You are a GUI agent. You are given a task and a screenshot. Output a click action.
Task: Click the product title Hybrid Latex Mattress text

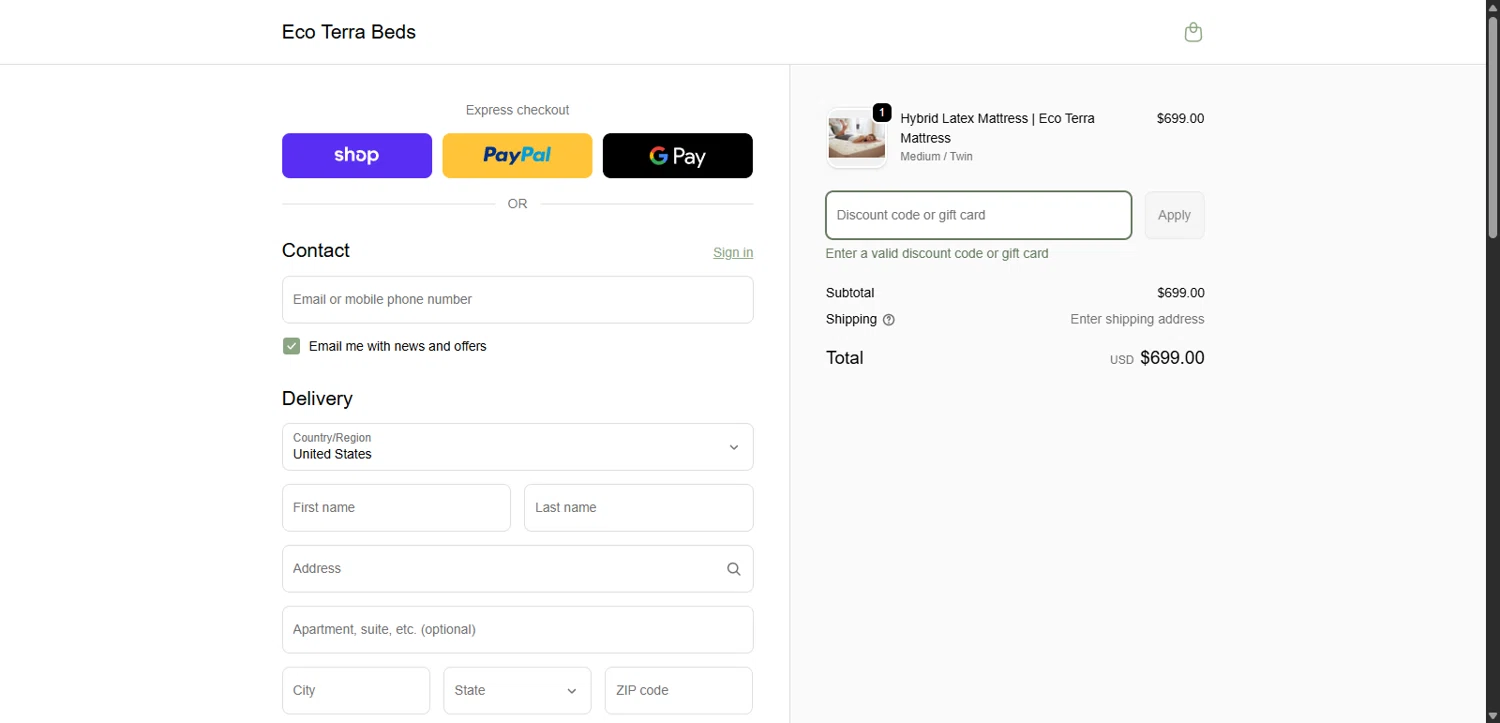click(997, 128)
